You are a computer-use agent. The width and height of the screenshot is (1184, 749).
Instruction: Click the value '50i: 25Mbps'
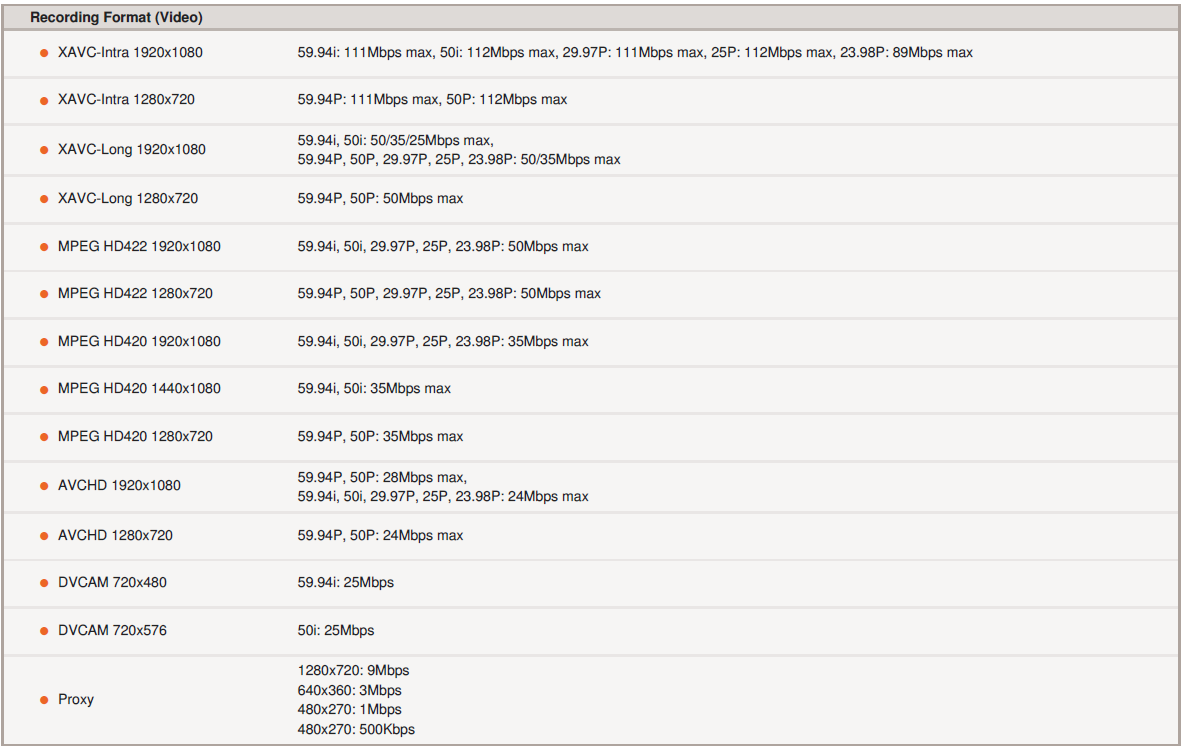[336, 630]
